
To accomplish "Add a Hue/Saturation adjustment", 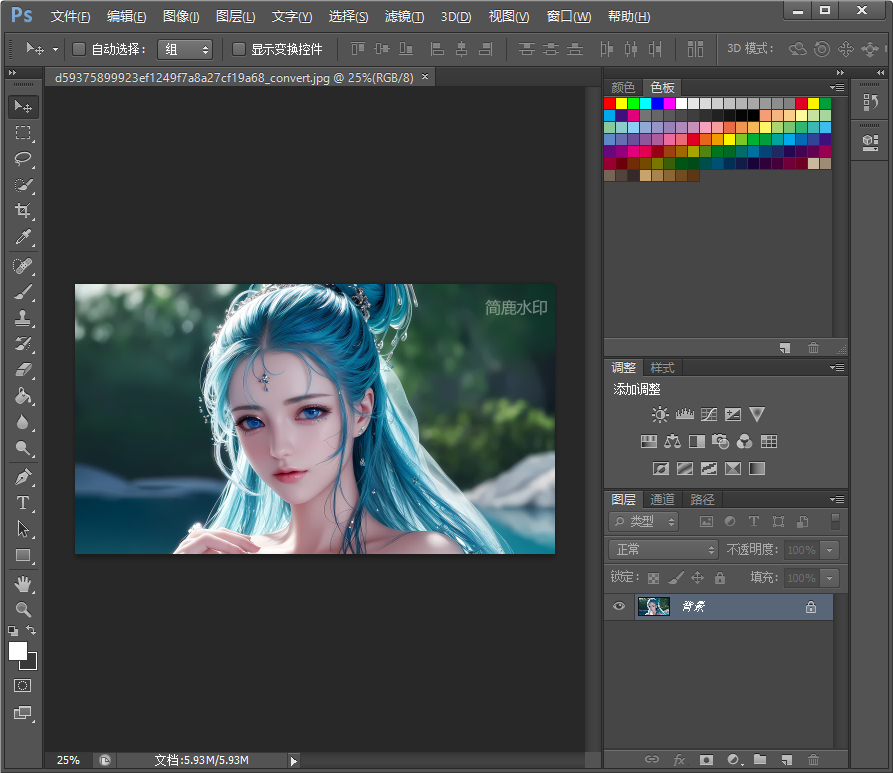I will click(x=647, y=440).
